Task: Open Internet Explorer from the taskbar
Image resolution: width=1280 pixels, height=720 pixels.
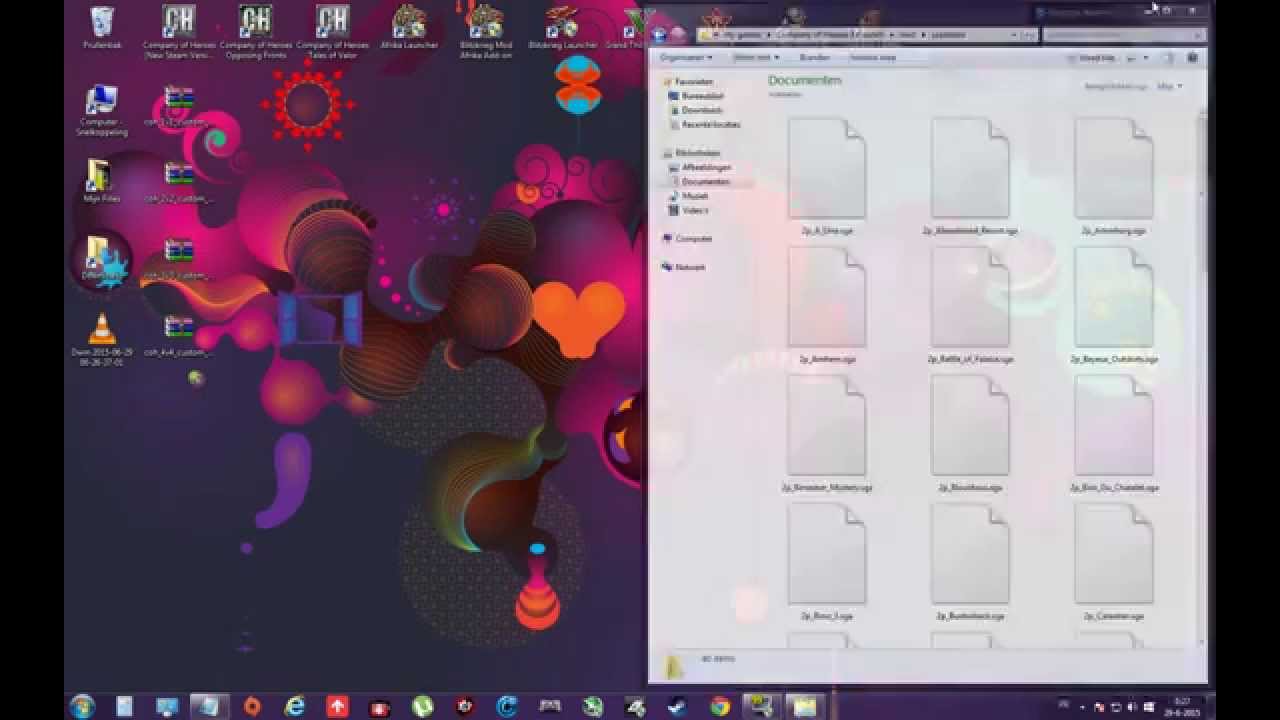Action: coord(295,706)
